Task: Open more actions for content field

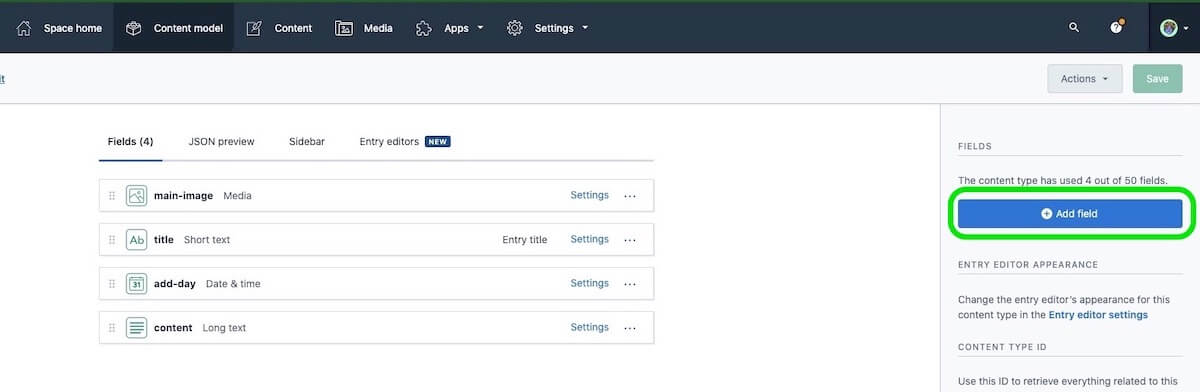Action: click(630, 328)
